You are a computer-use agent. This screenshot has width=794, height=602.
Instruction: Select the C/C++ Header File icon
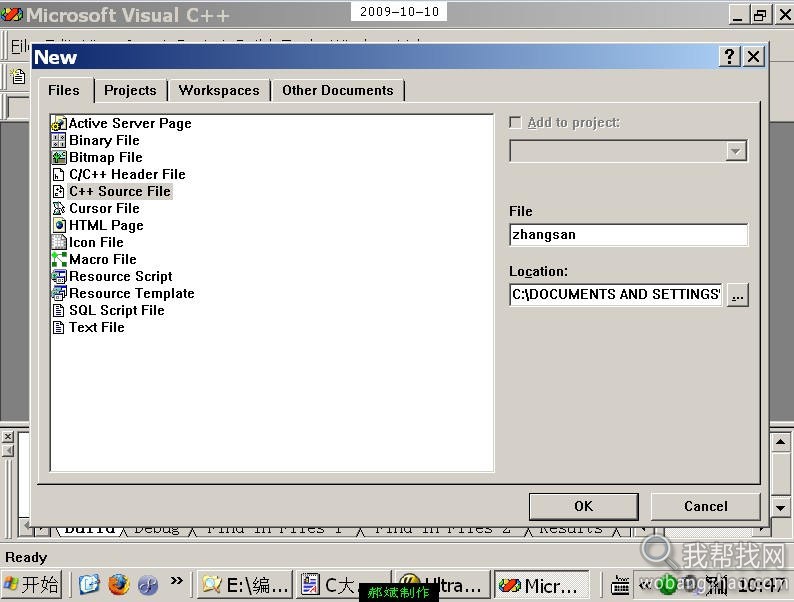coord(59,175)
